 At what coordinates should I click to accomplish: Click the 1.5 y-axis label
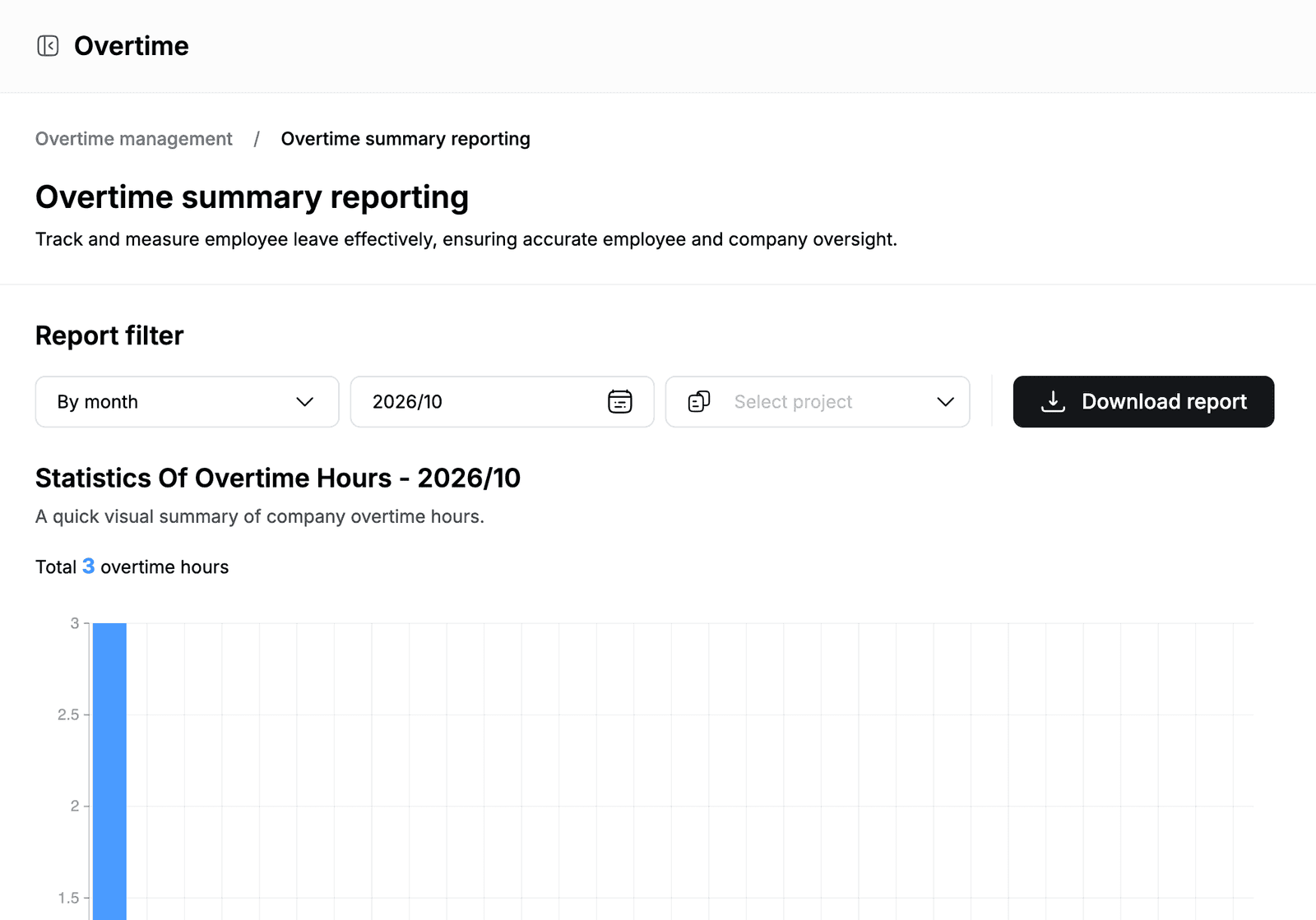pos(68,898)
